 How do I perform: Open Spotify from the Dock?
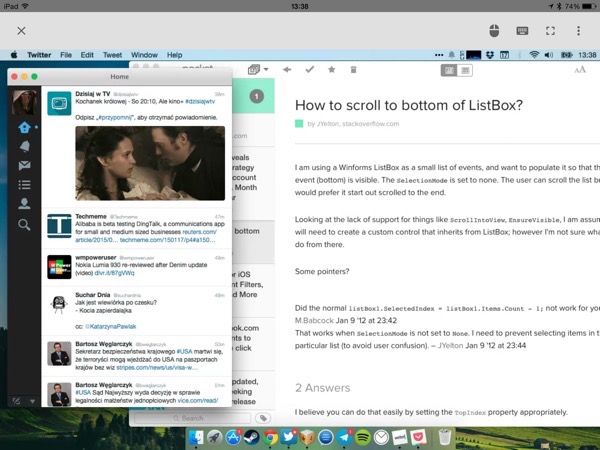pyautogui.click(x=363, y=437)
